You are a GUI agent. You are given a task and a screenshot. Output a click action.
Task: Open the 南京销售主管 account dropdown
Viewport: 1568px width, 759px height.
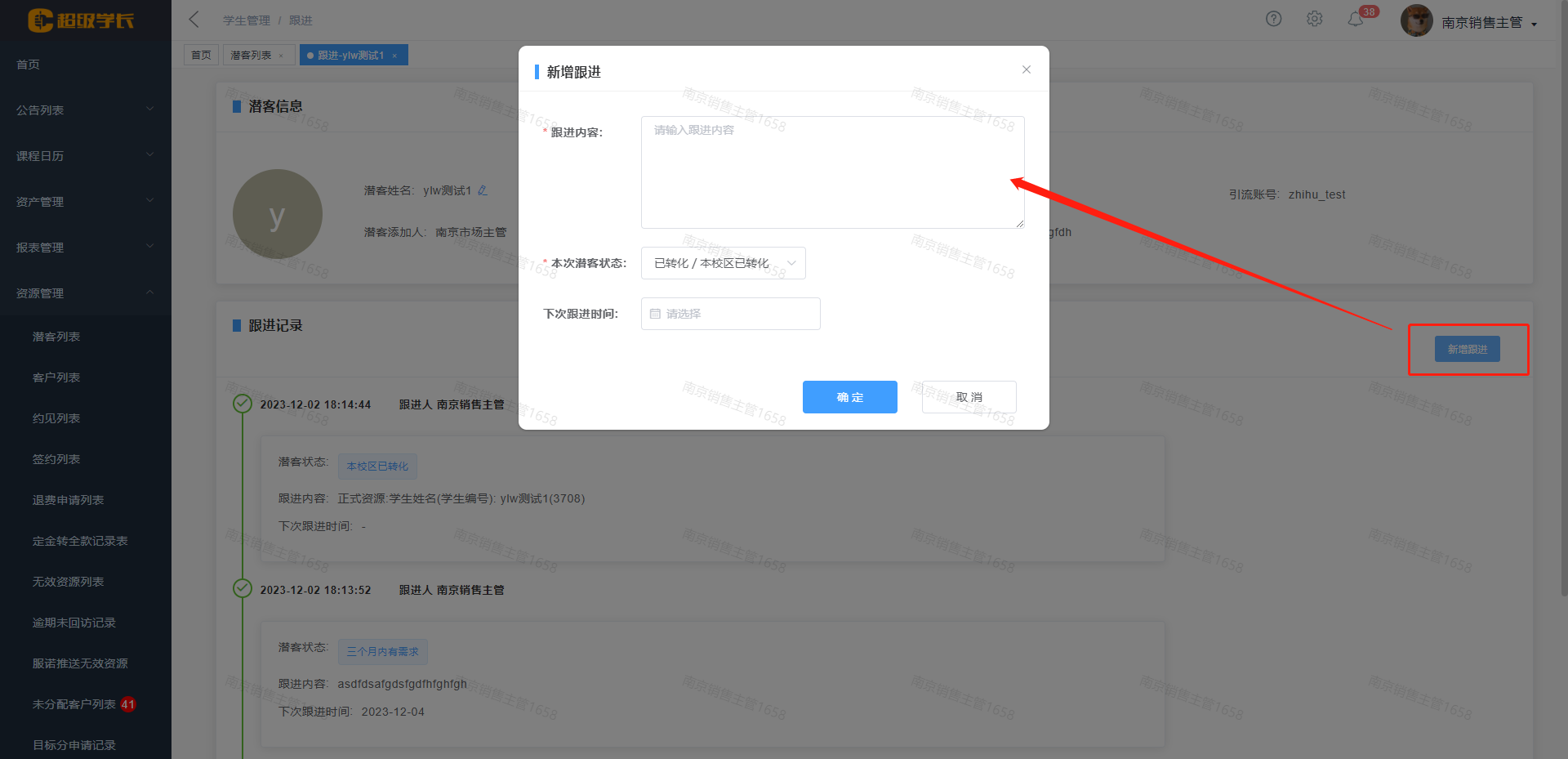1488,23
